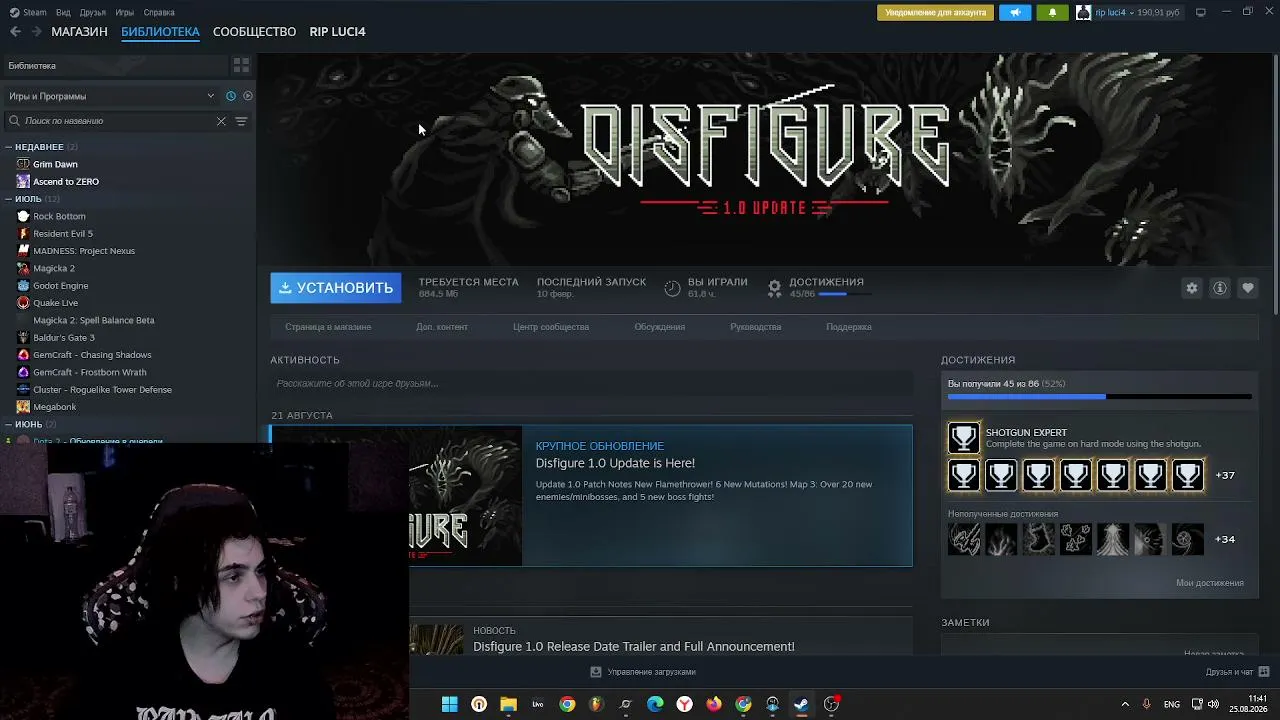The image size is (1280, 720).
Task: Collapse the ИЮЛЬ section
Action: click(8, 199)
